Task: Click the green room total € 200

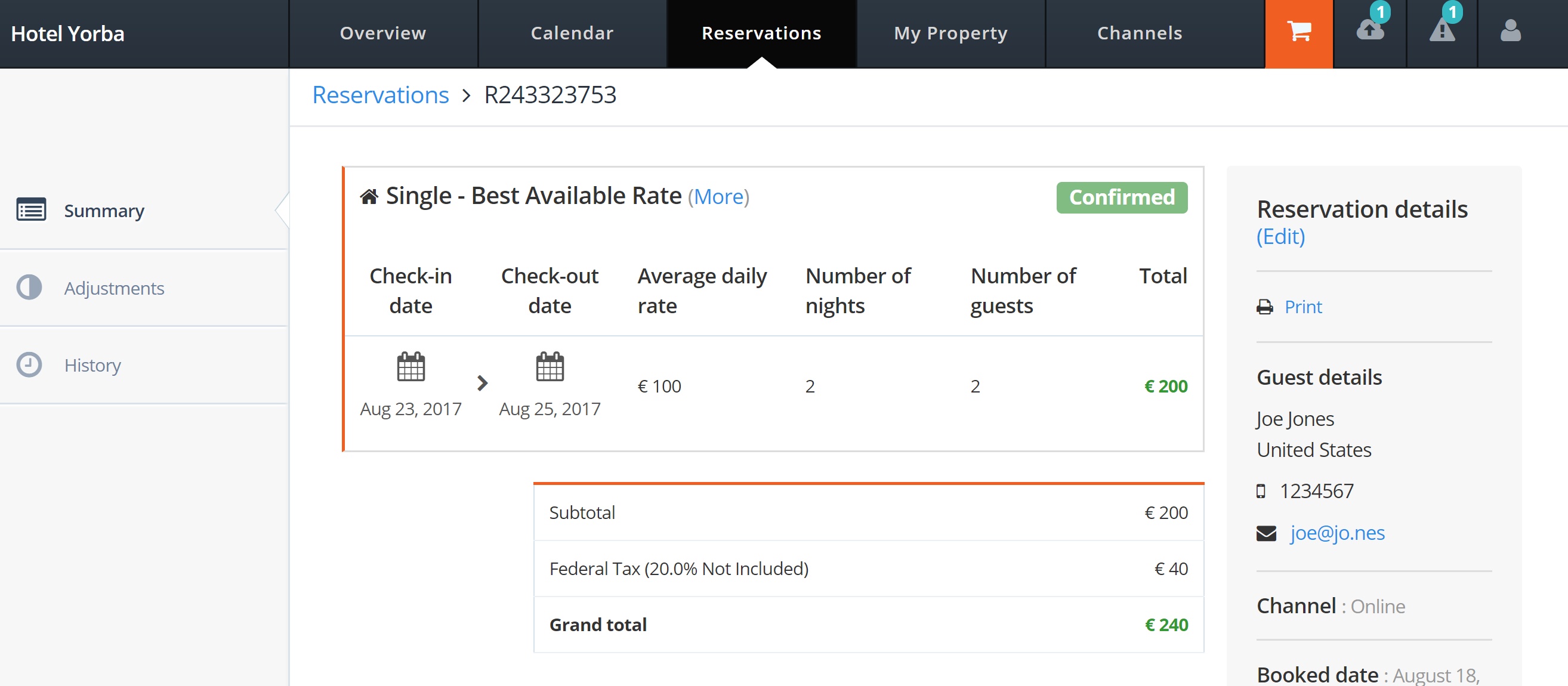Action: click(x=1166, y=386)
